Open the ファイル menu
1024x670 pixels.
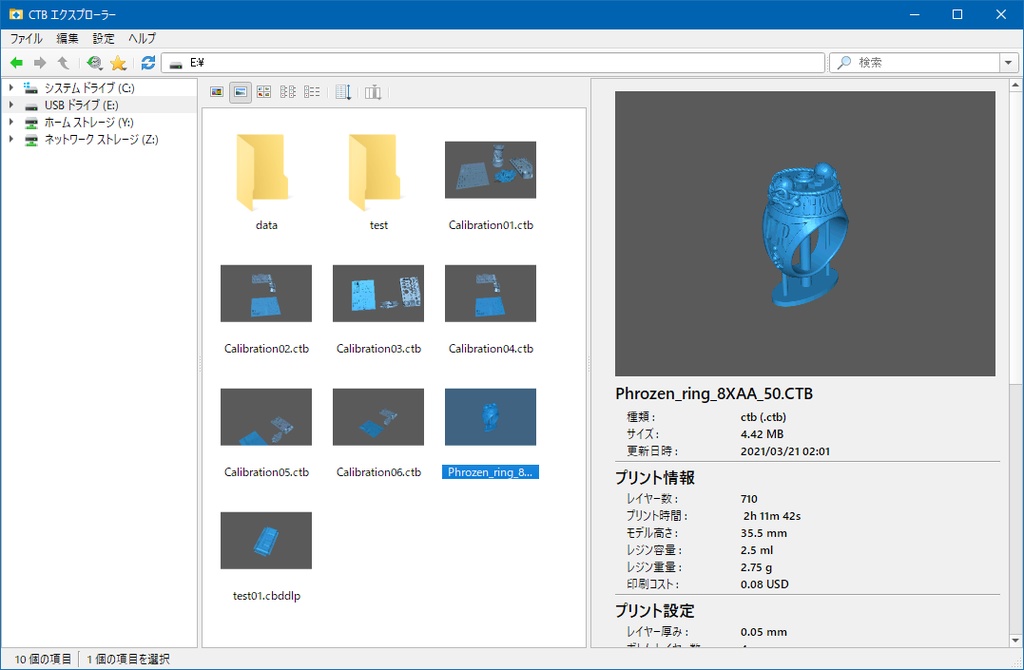(x=26, y=39)
